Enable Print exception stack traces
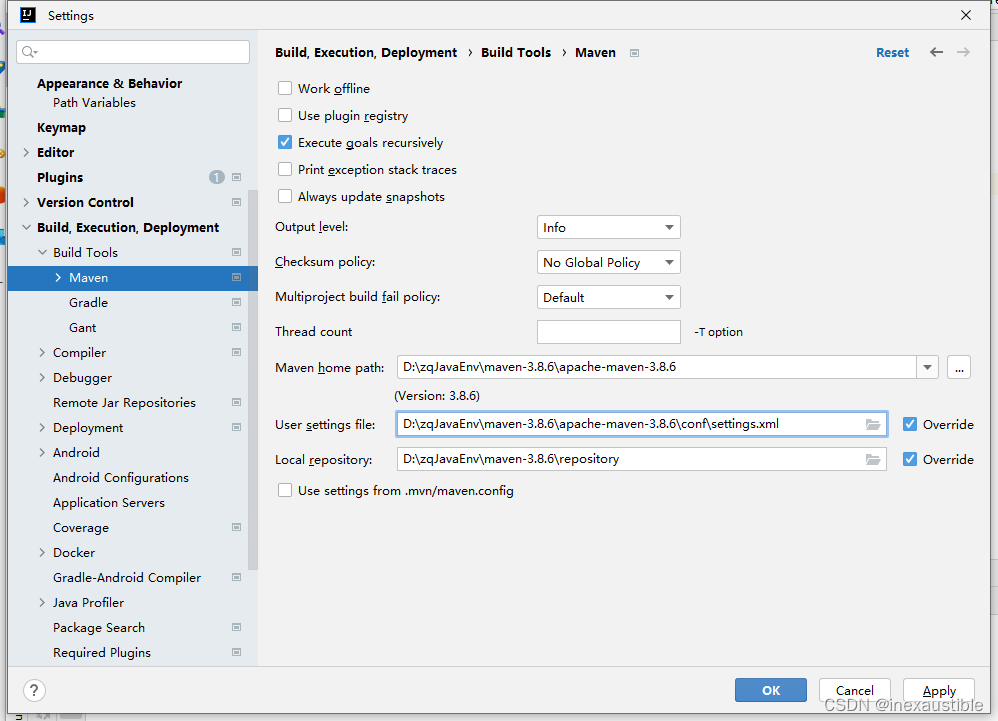The width and height of the screenshot is (998, 721). tap(285, 169)
